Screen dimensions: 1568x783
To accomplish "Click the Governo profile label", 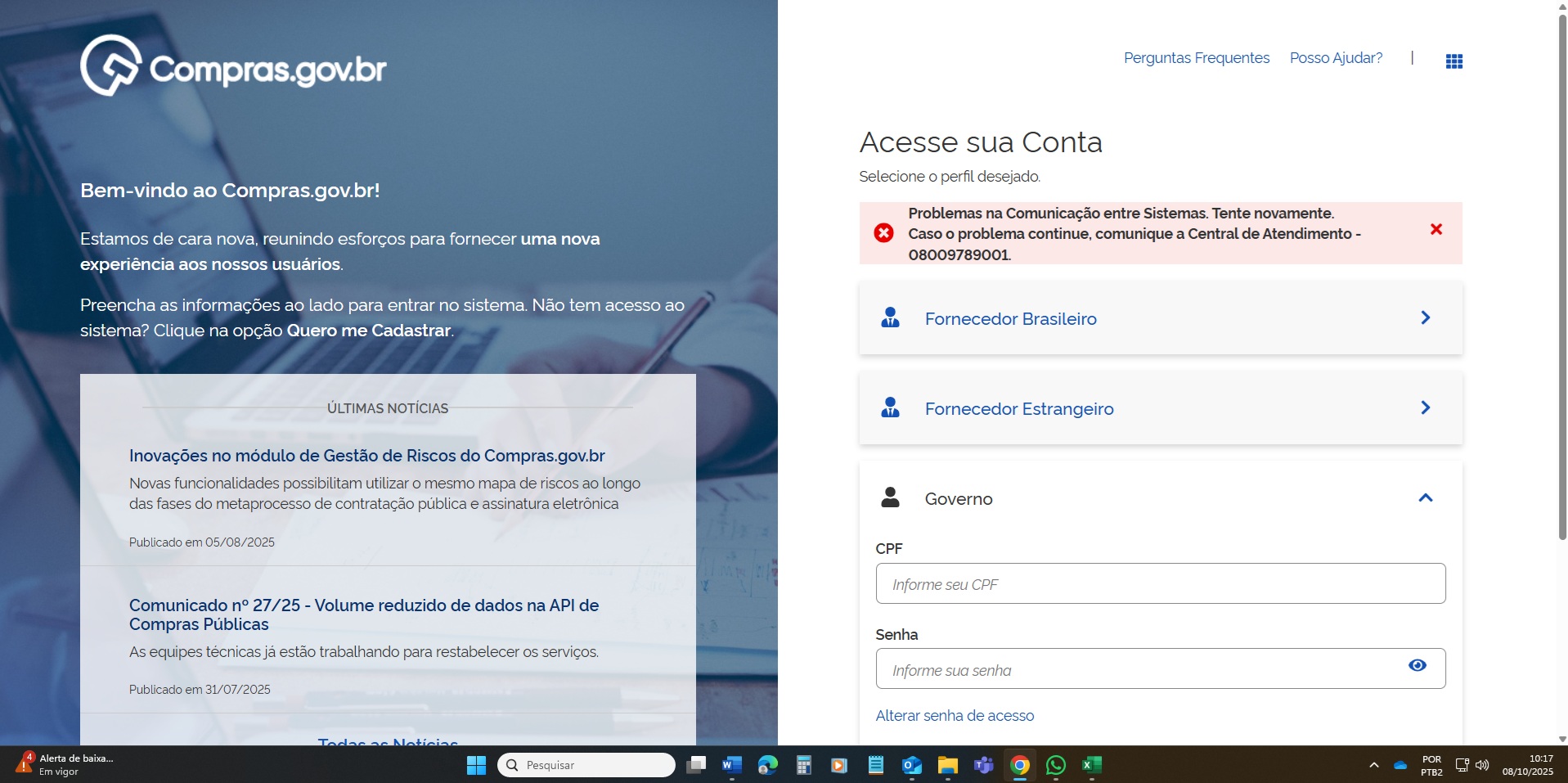I will coord(959,499).
